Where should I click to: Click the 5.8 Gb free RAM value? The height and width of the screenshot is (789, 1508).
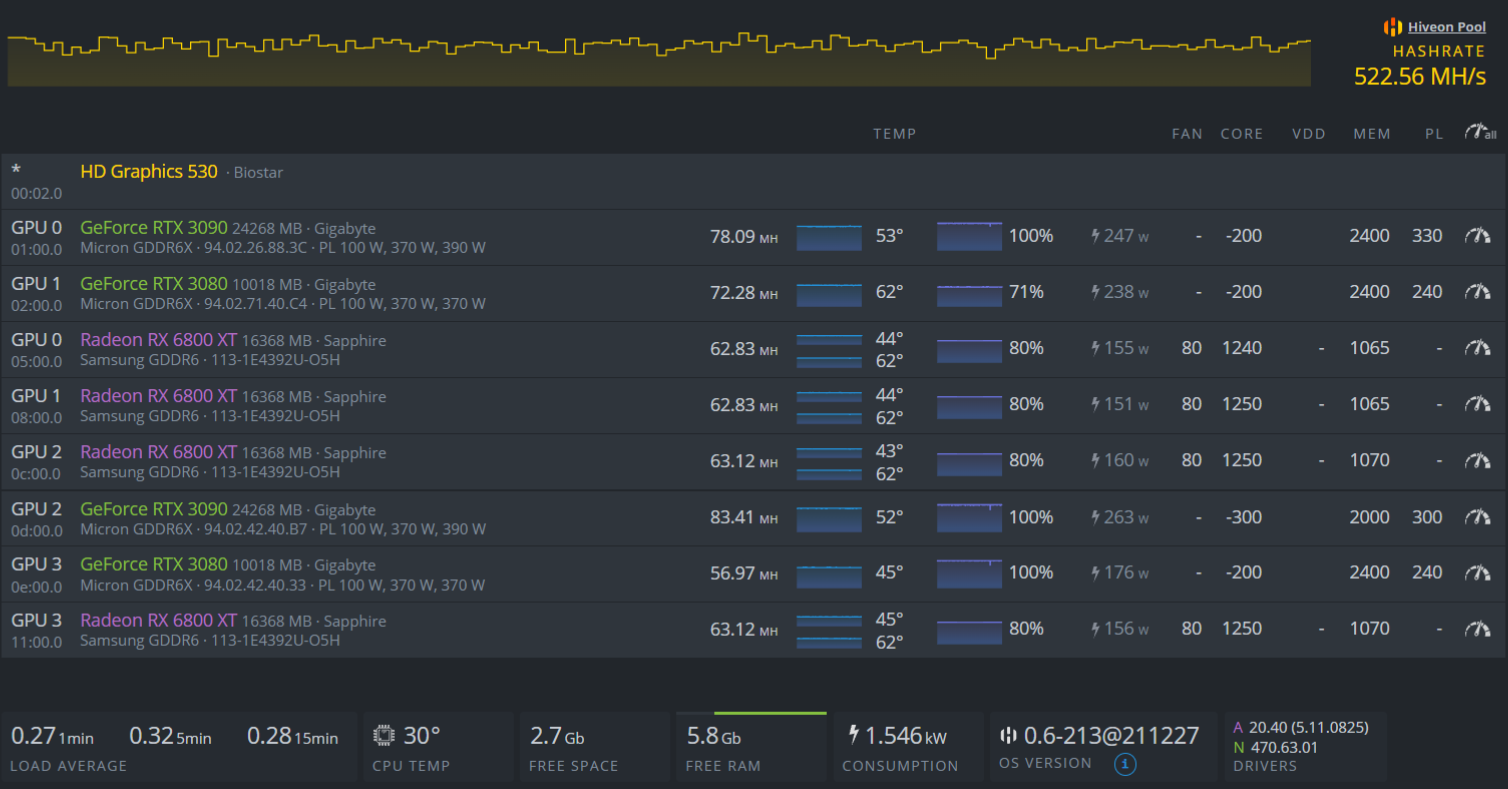click(x=713, y=737)
